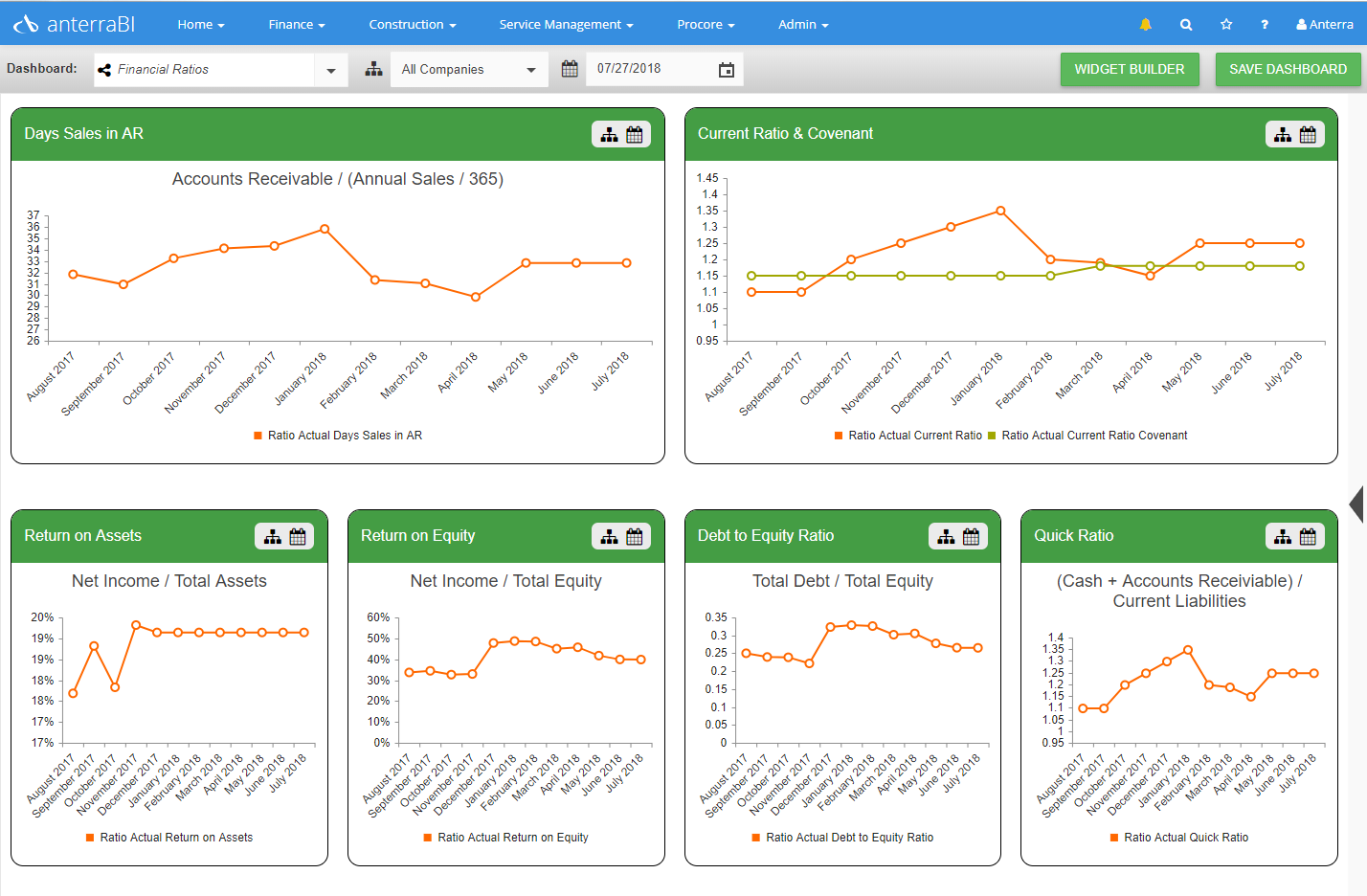Screen dimensions: 1367x896
Task: Click hierarchy icon on Quick Ratio widget
Action: pyautogui.click(x=1283, y=537)
